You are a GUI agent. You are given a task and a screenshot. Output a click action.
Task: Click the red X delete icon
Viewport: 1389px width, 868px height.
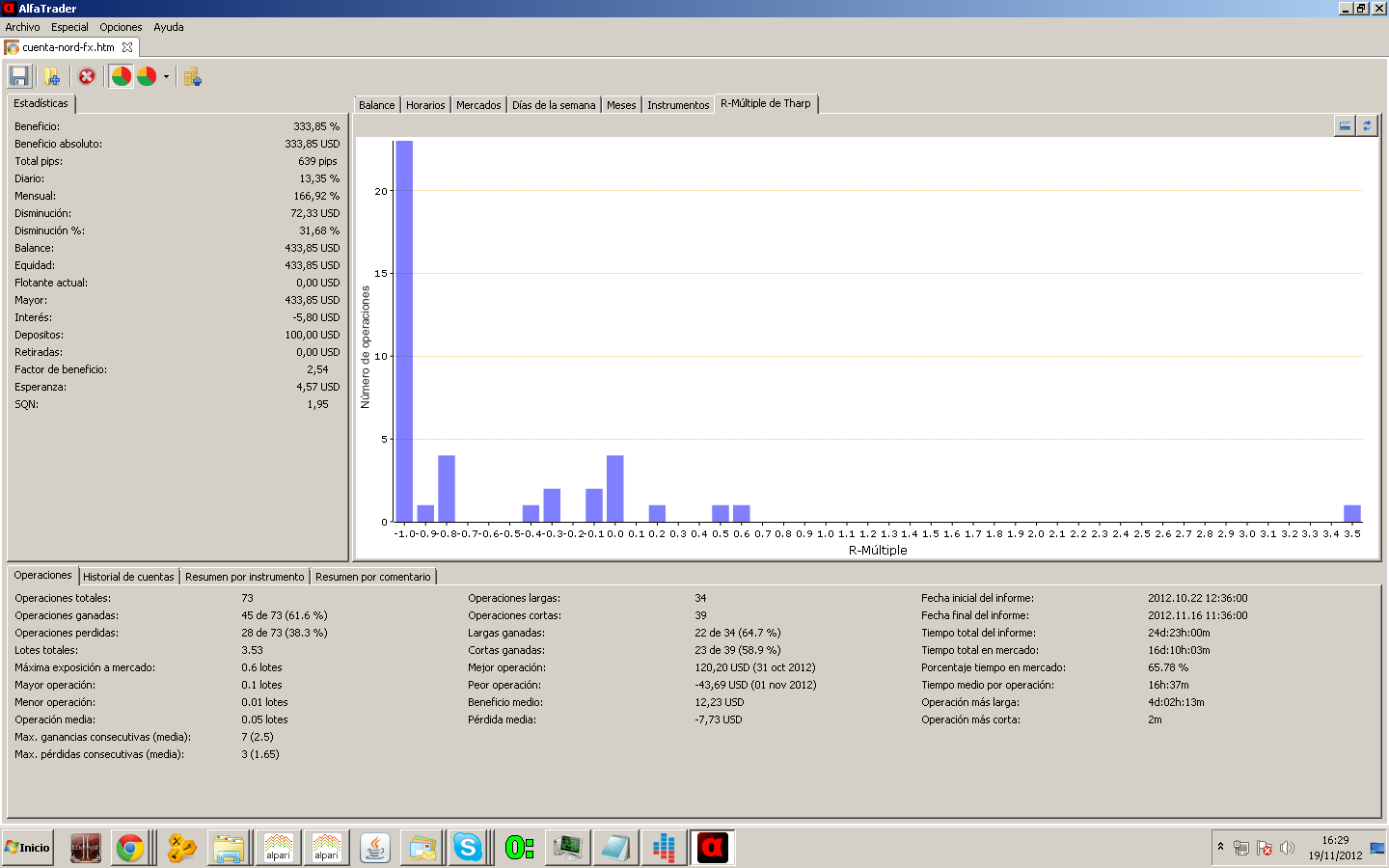point(87,76)
